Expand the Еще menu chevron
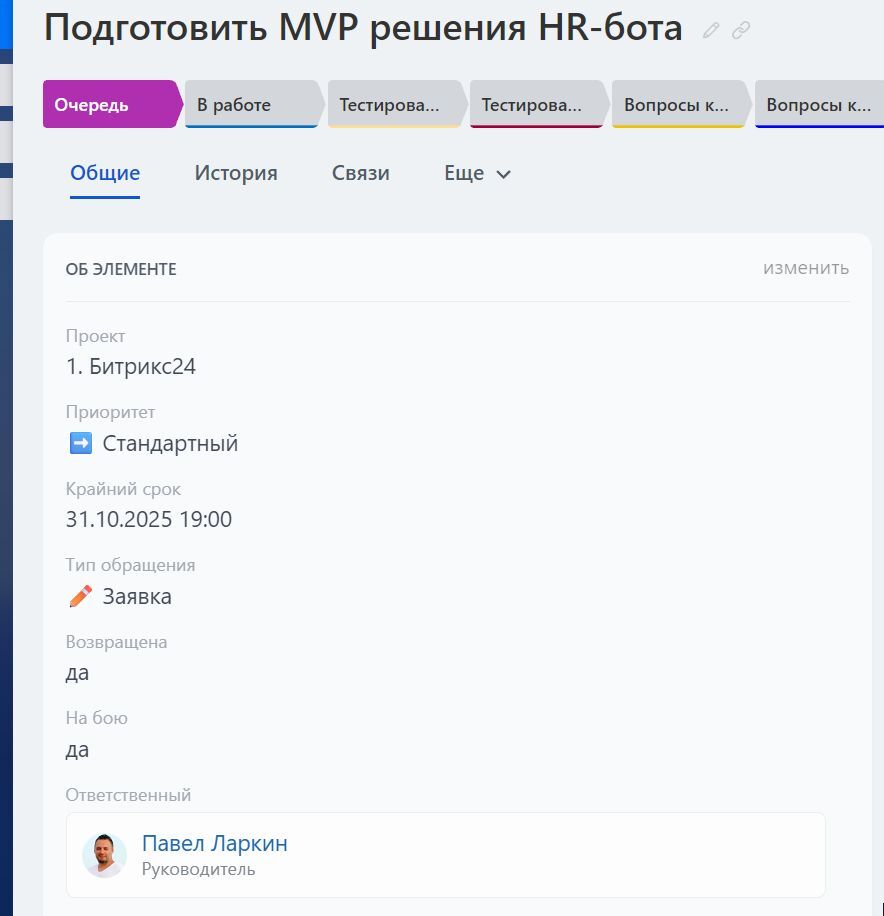Screen dimensions: 884x916 click(499, 173)
